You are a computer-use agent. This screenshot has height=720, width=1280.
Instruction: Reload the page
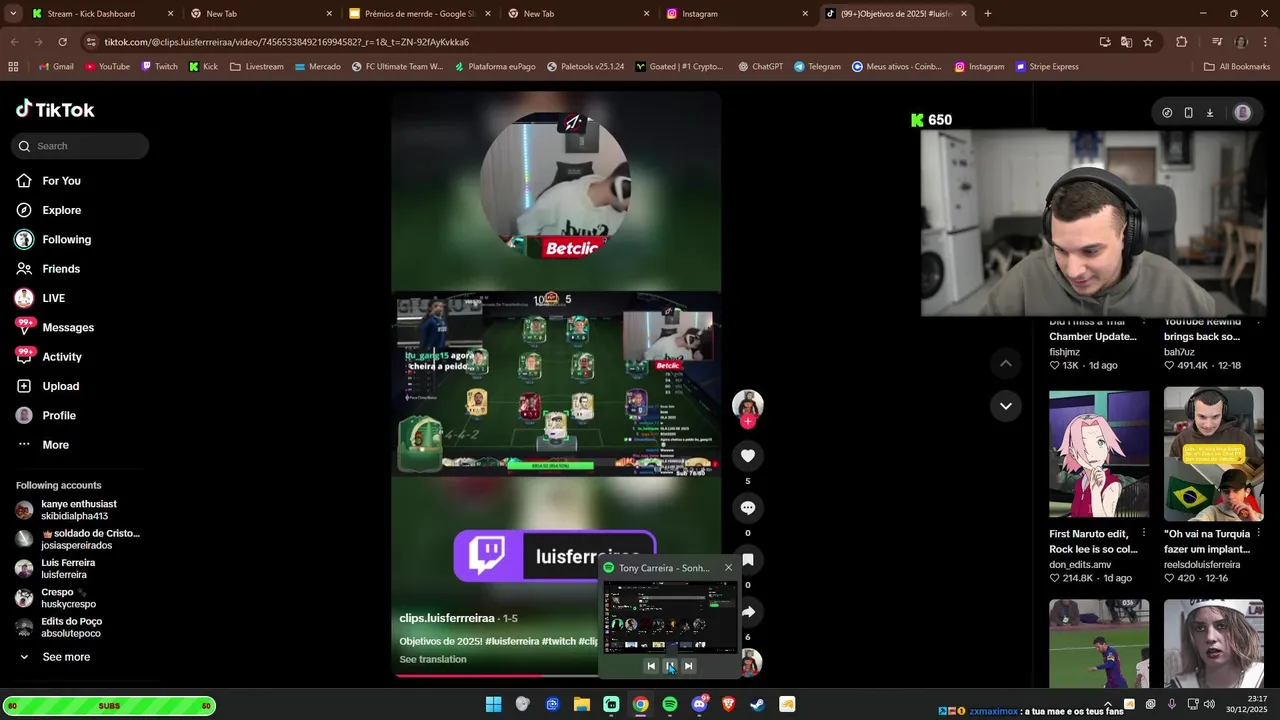pyautogui.click(x=62, y=42)
